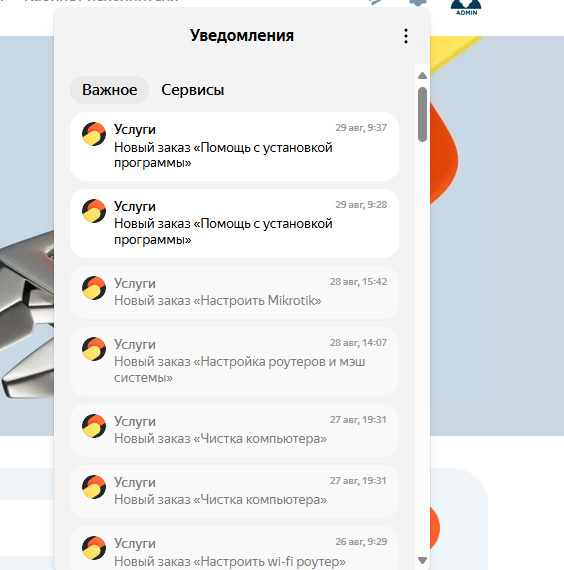The image size is (564, 570).
Task: Click the Услуги icon beside Настройка роутеров notification
Action: pos(94,349)
